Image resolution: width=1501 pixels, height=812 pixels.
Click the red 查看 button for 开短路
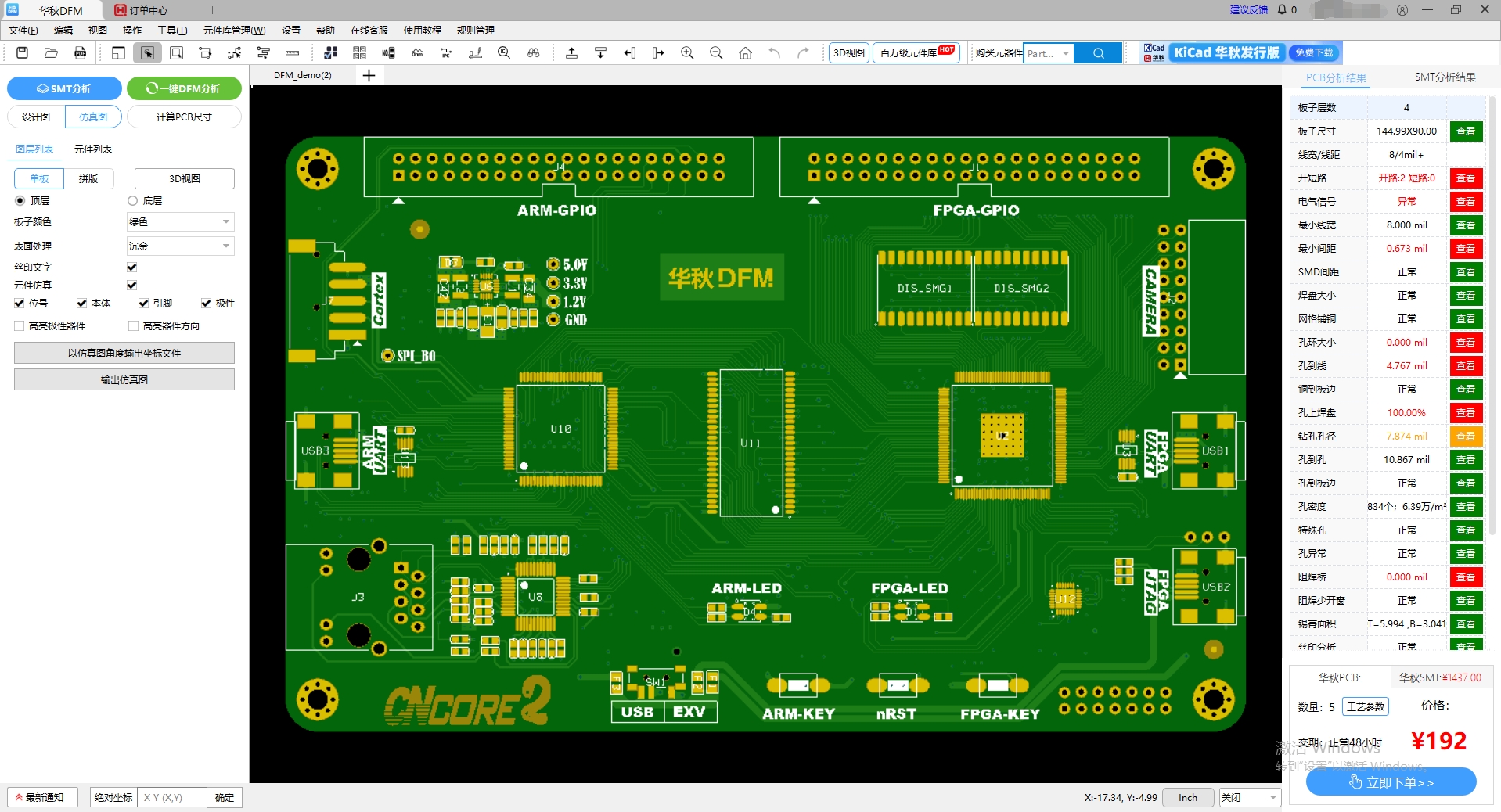1465,178
